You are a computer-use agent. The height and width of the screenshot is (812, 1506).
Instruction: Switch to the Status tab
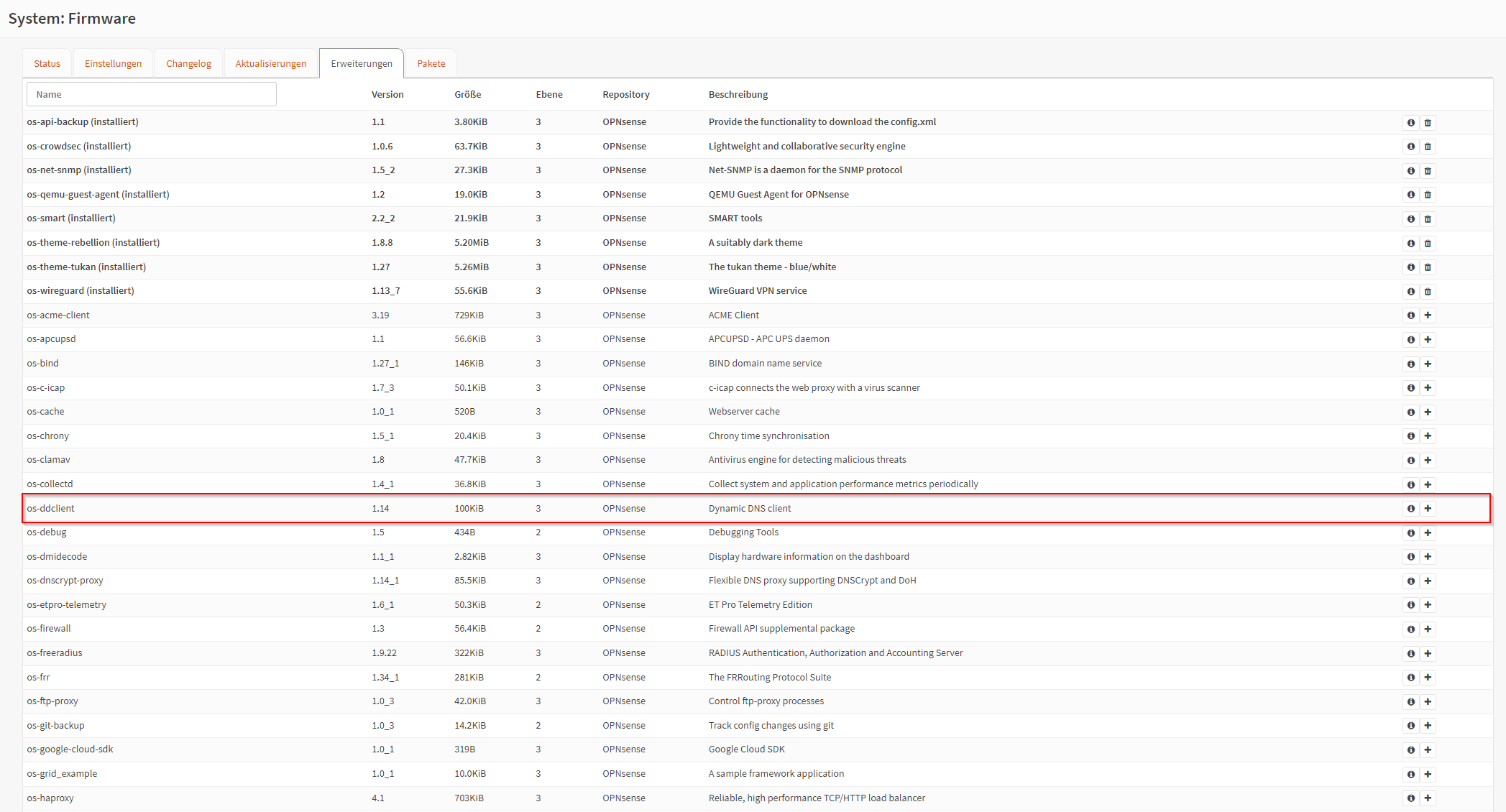click(x=47, y=63)
